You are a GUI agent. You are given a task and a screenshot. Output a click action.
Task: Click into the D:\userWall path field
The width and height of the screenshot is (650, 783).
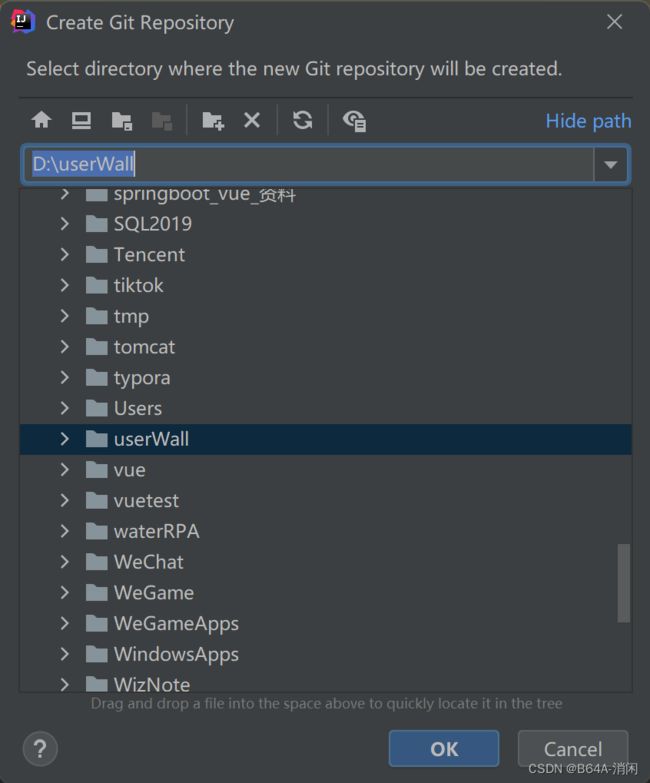pos(308,164)
